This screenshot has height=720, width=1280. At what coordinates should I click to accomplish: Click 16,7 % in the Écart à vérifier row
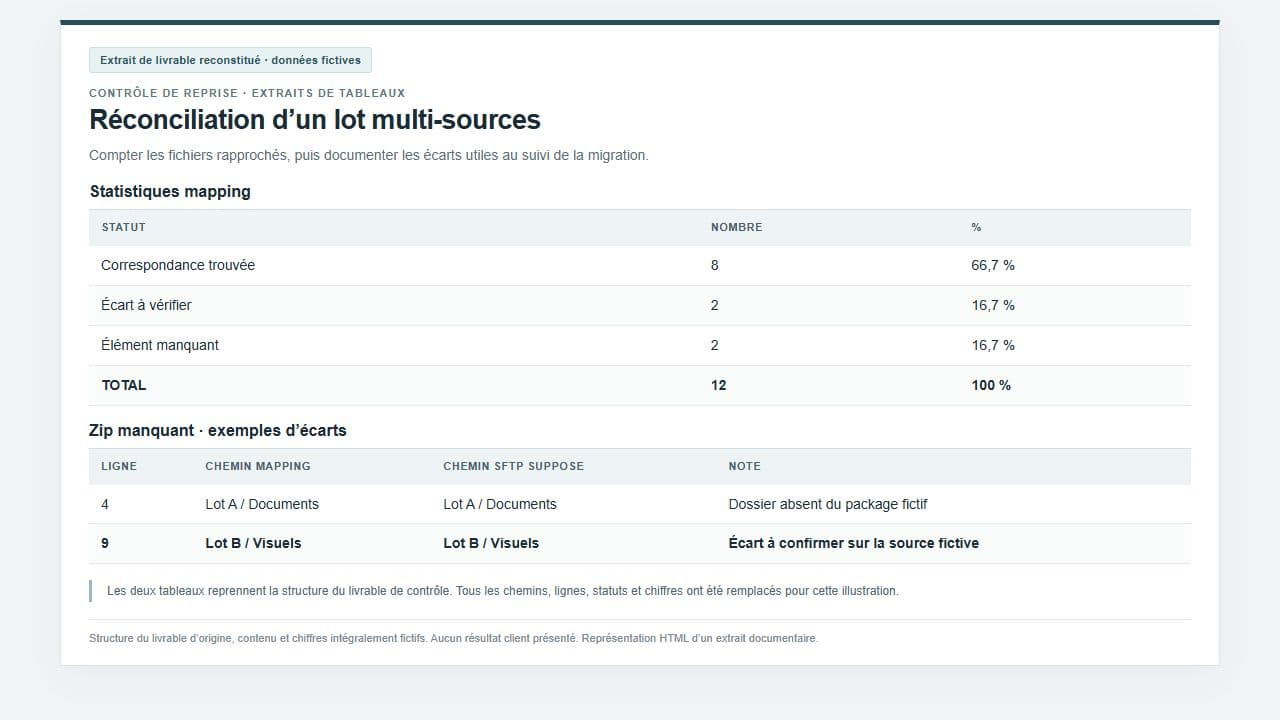(x=993, y=305)
